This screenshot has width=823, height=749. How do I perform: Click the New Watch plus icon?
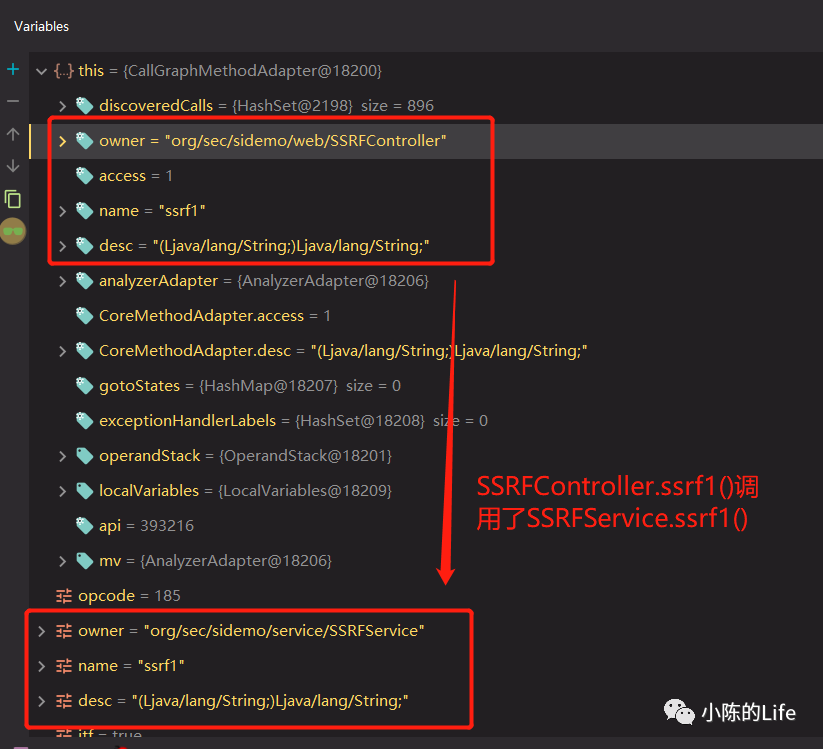13,69
